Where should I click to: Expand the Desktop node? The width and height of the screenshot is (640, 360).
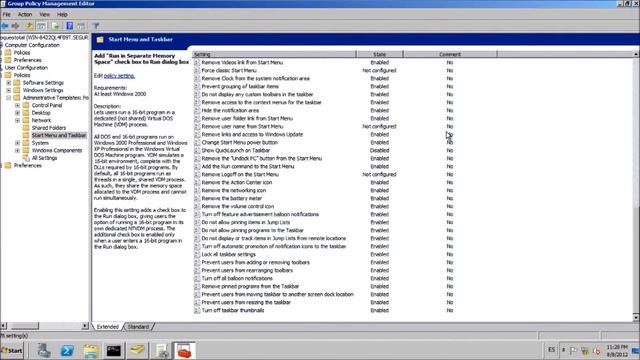(x=18, y=113)
